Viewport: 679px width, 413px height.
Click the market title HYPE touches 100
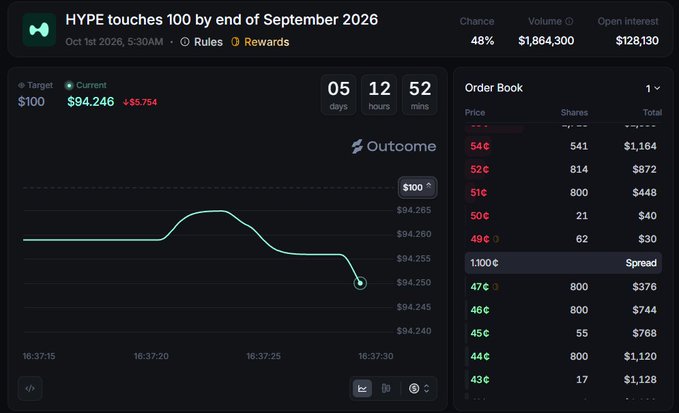[222, 19]
